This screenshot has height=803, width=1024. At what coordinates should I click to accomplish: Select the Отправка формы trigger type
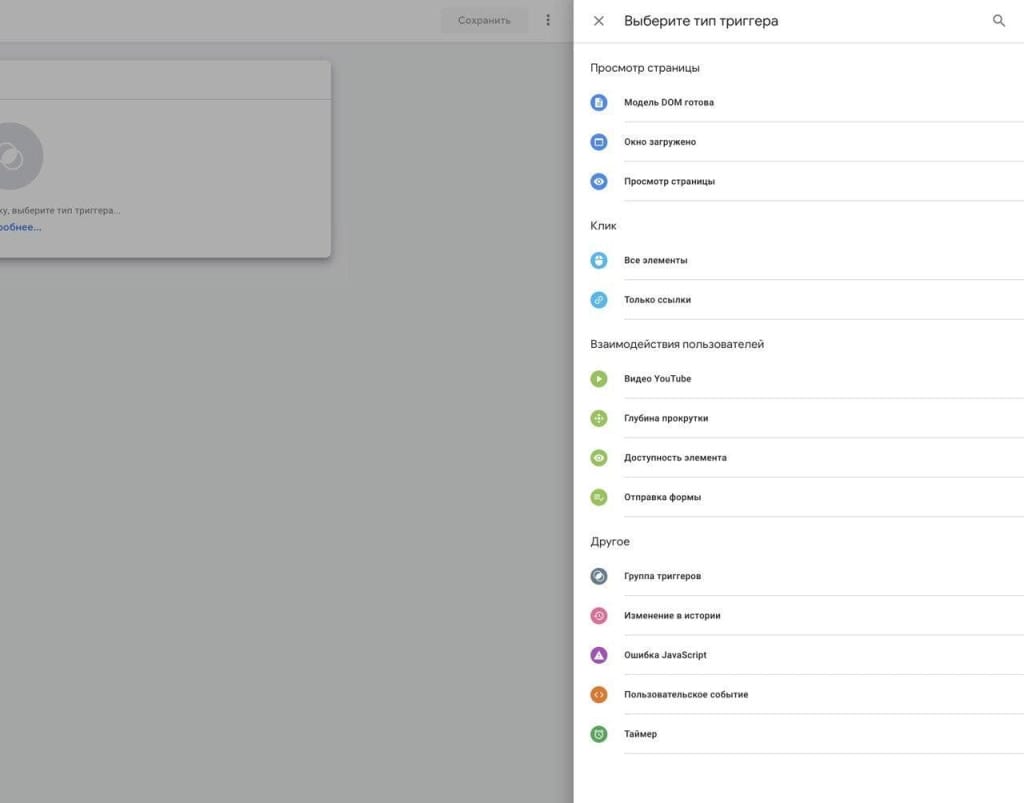[662, 498]
